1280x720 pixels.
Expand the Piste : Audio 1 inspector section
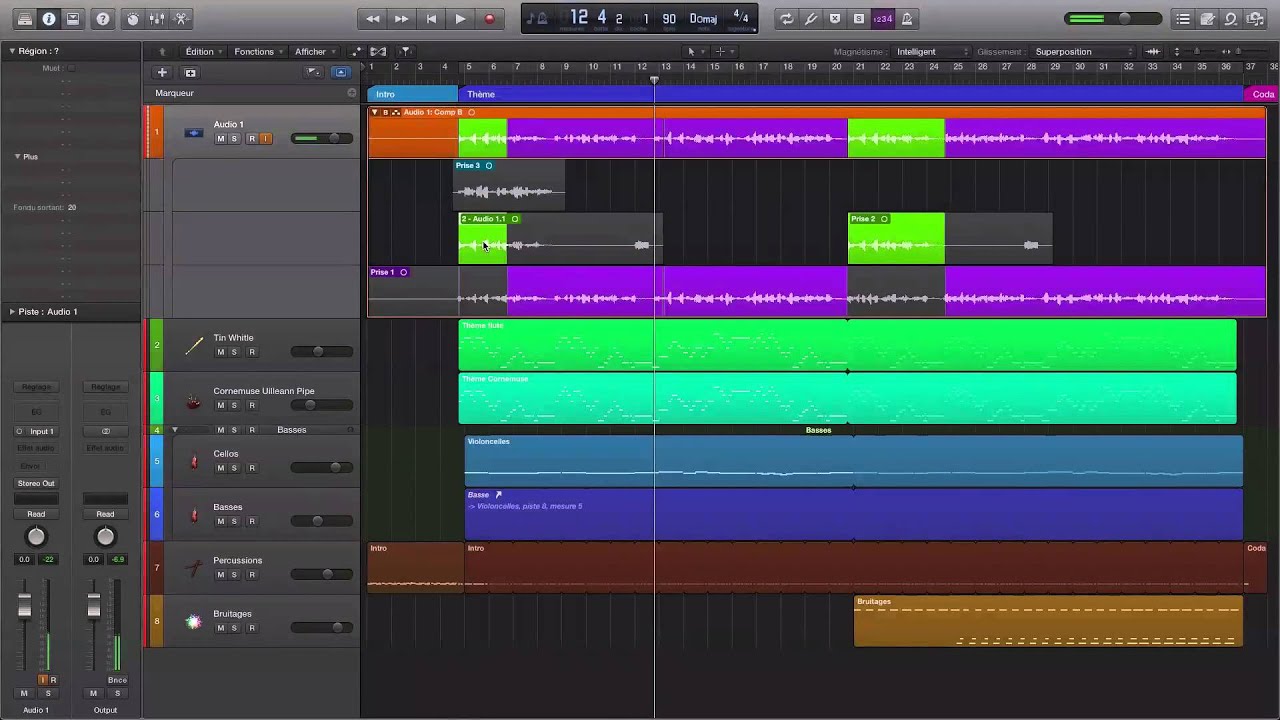tap(12, 312)
